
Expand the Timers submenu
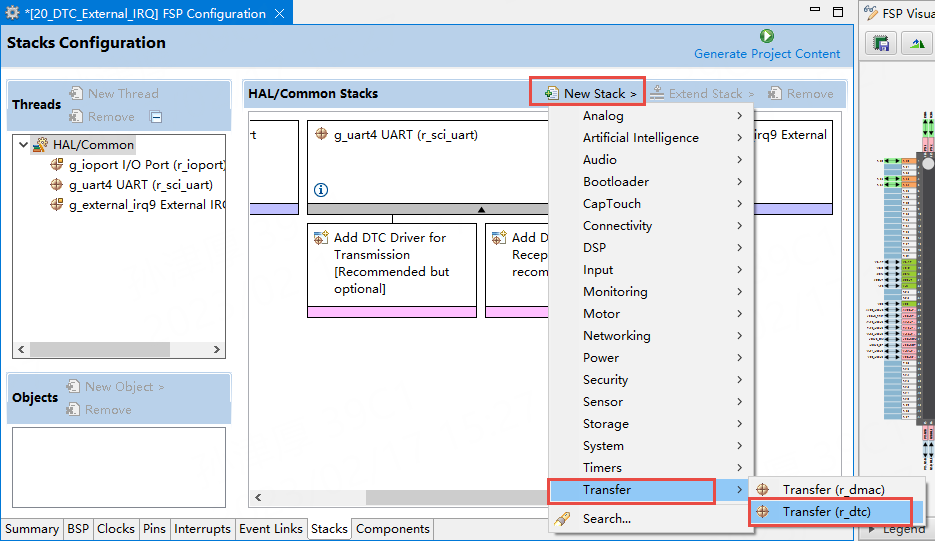pos(602,468)
